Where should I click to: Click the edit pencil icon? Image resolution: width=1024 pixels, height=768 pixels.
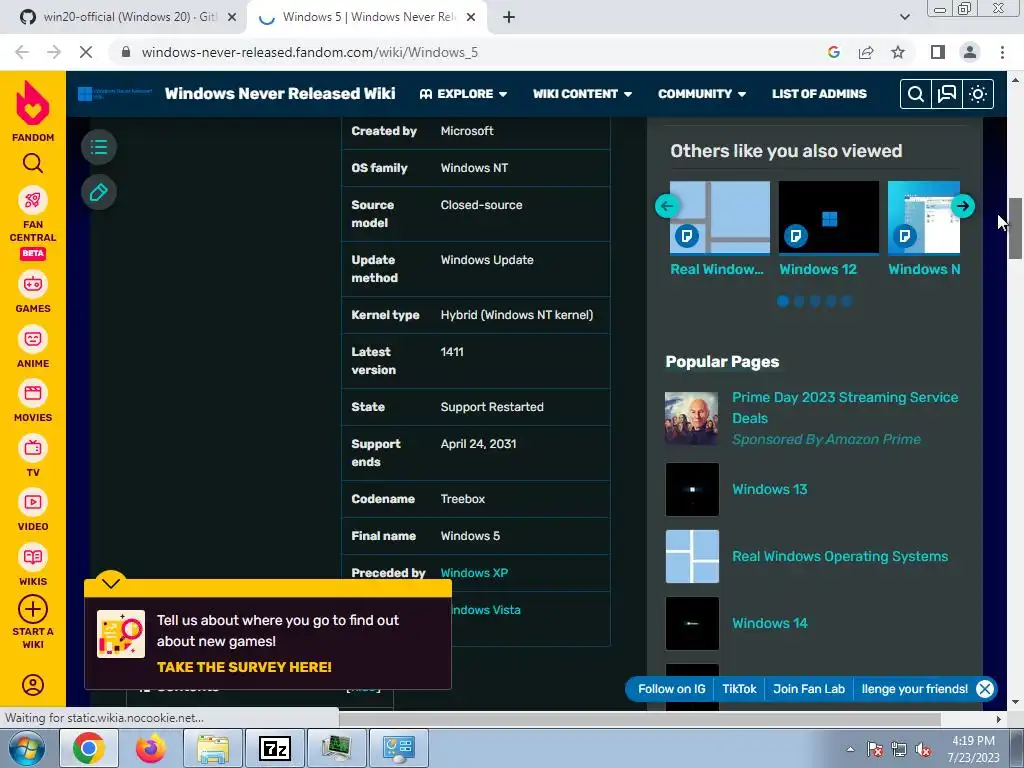pos(99,193)
